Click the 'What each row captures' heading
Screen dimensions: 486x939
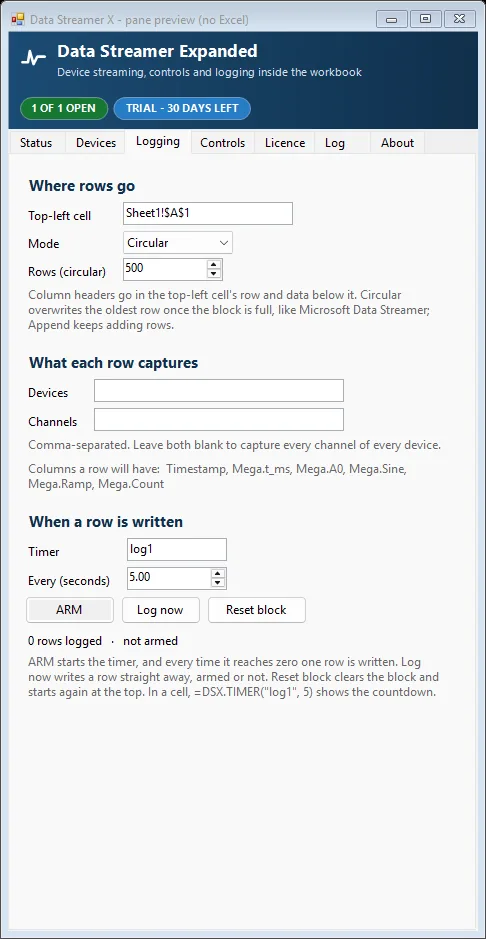(114, 363)
